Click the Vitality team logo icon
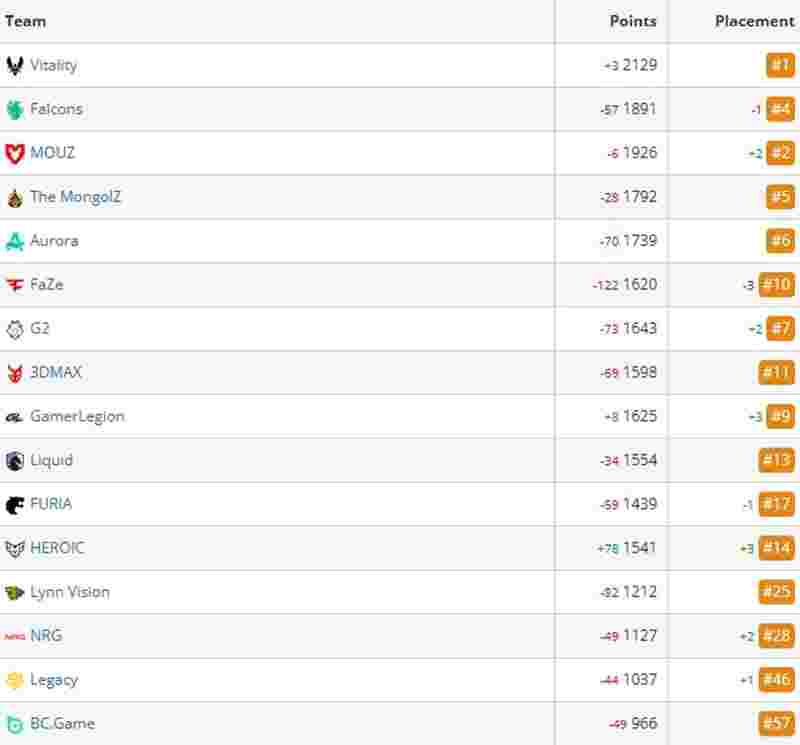 coord(15,66)
